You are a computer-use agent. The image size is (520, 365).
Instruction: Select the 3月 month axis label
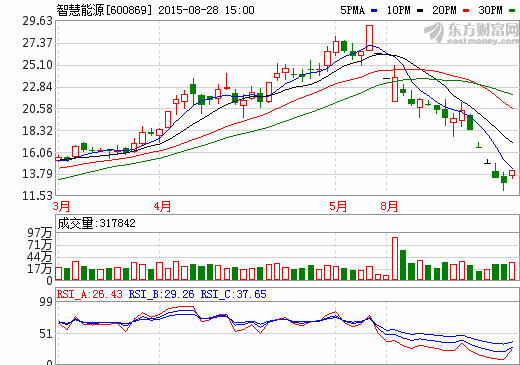62,206
